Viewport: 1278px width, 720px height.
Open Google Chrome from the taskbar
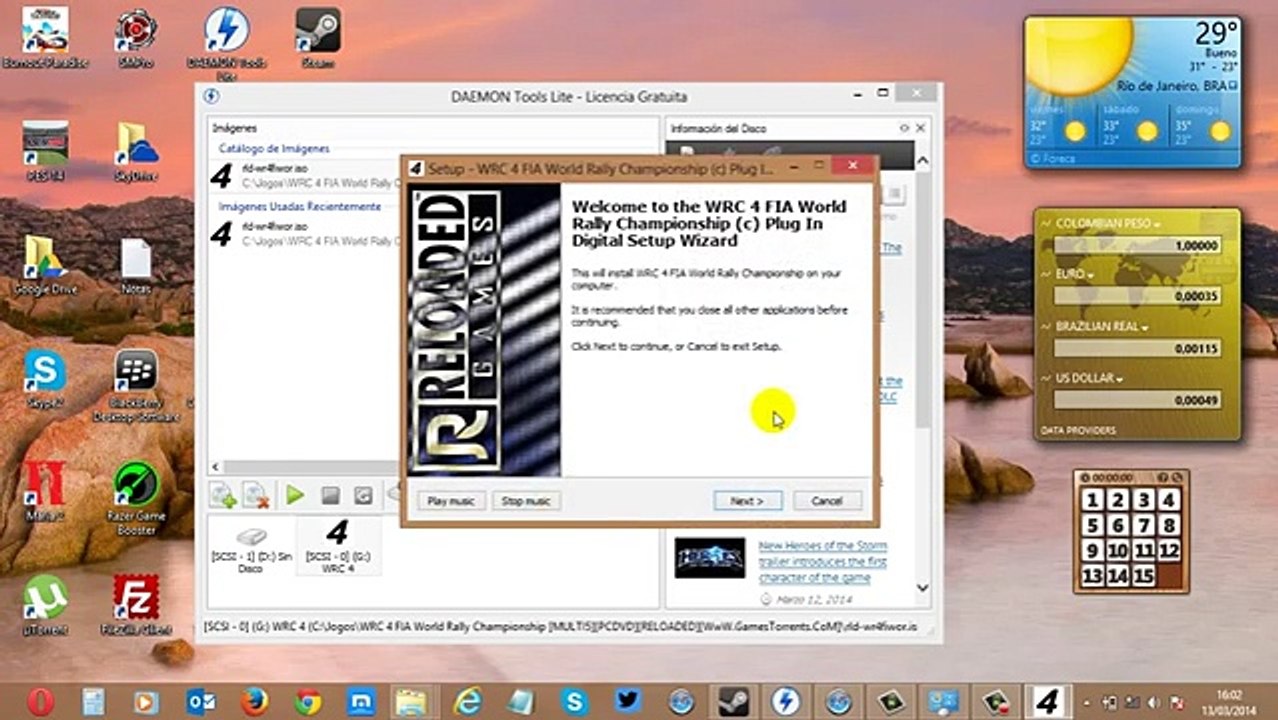coord(308,702)
